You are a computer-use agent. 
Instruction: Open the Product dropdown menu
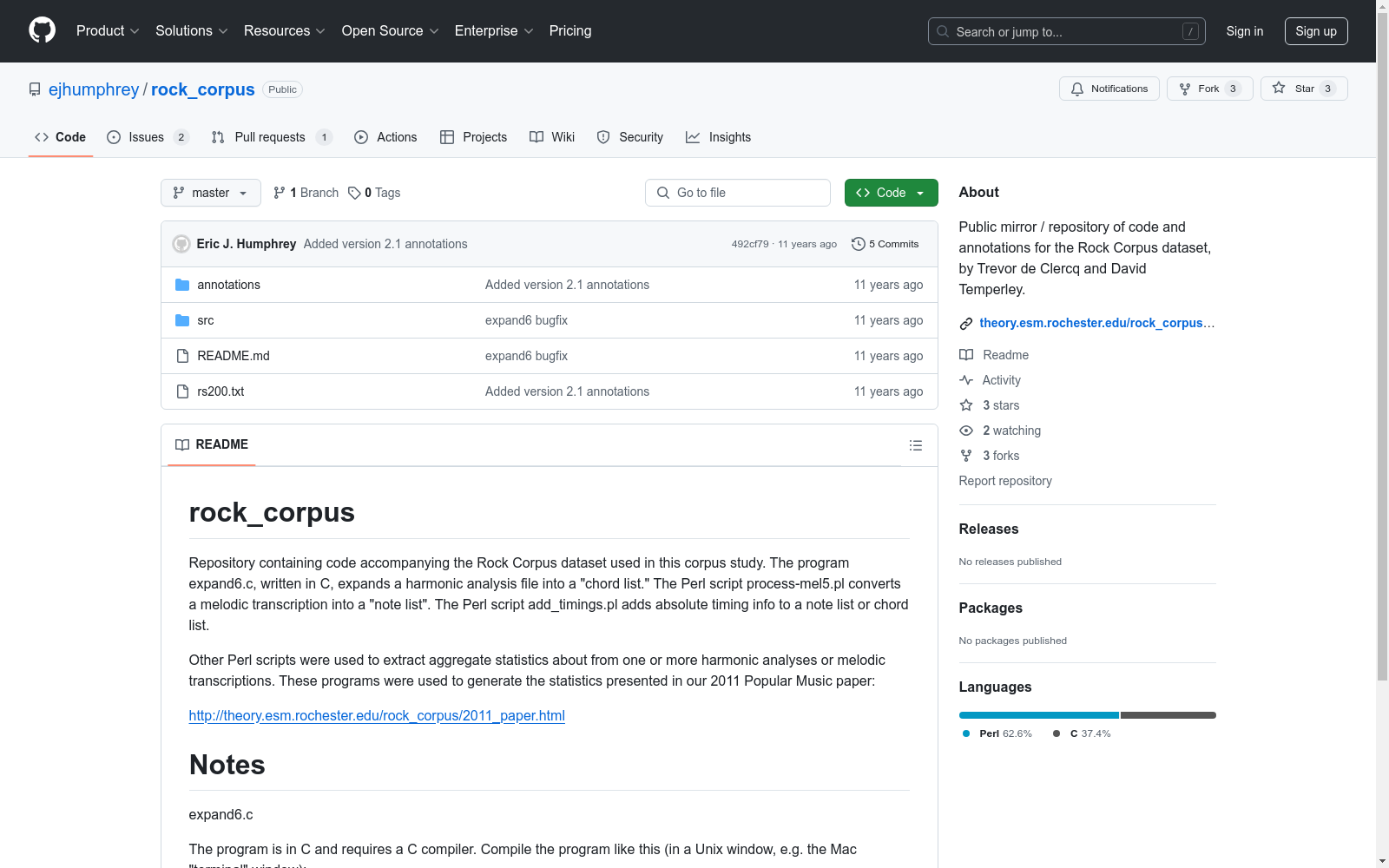[108, 31]
